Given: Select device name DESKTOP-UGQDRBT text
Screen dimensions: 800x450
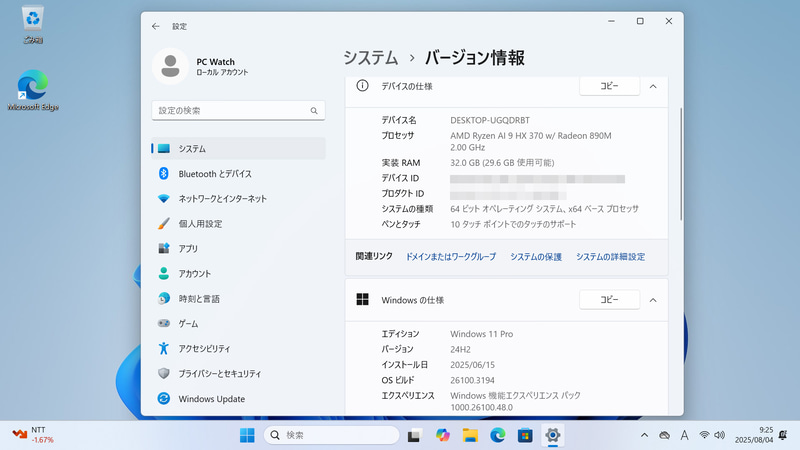Looking at the screenshot, I should tap(490, 120).
